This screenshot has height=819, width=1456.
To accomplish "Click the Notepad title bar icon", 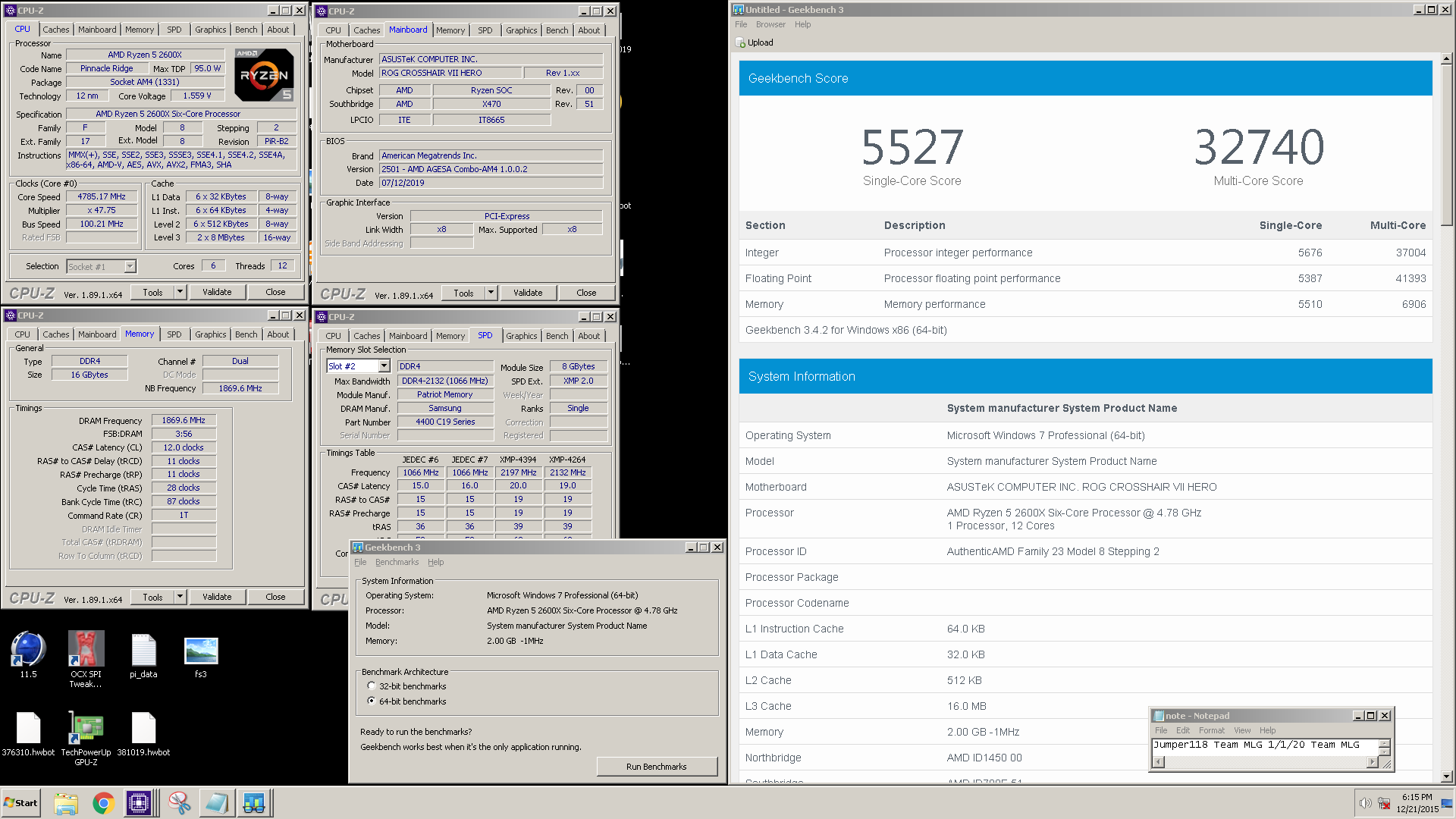I will [1159, 716].
